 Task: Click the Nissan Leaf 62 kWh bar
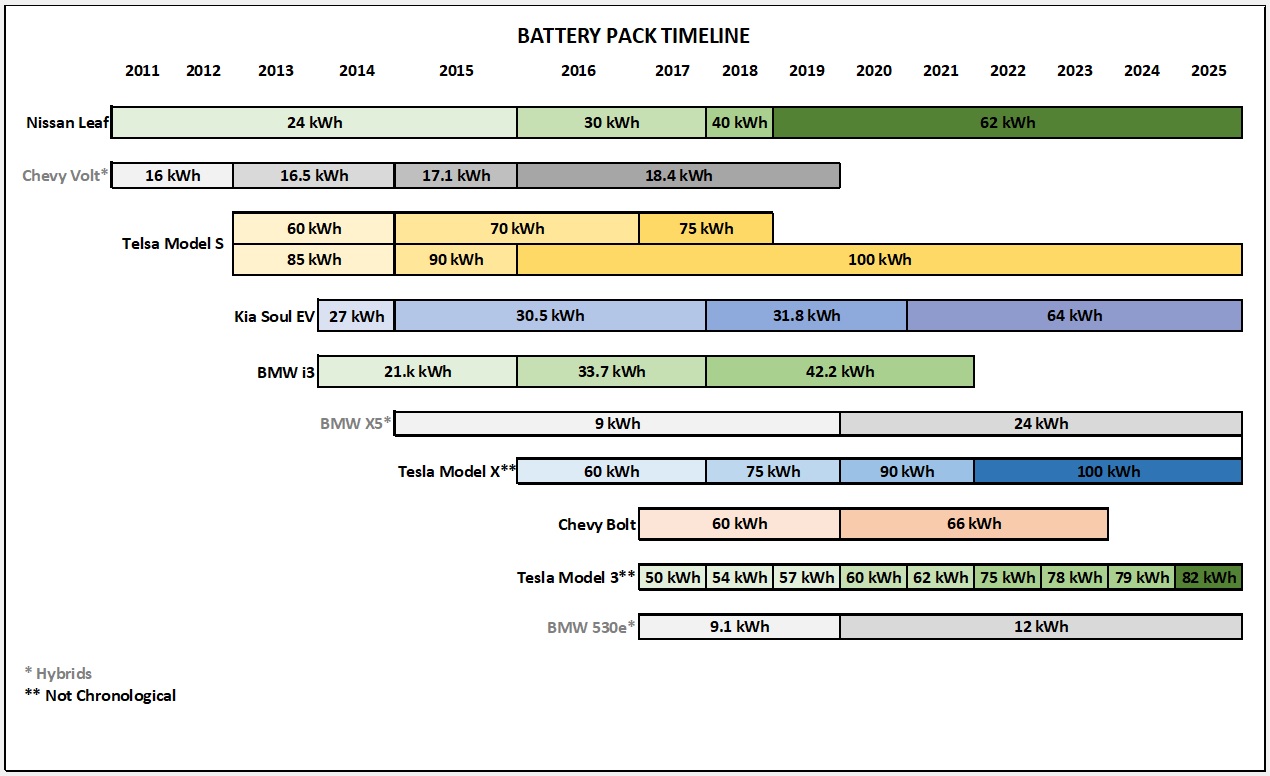point(1008,122)
